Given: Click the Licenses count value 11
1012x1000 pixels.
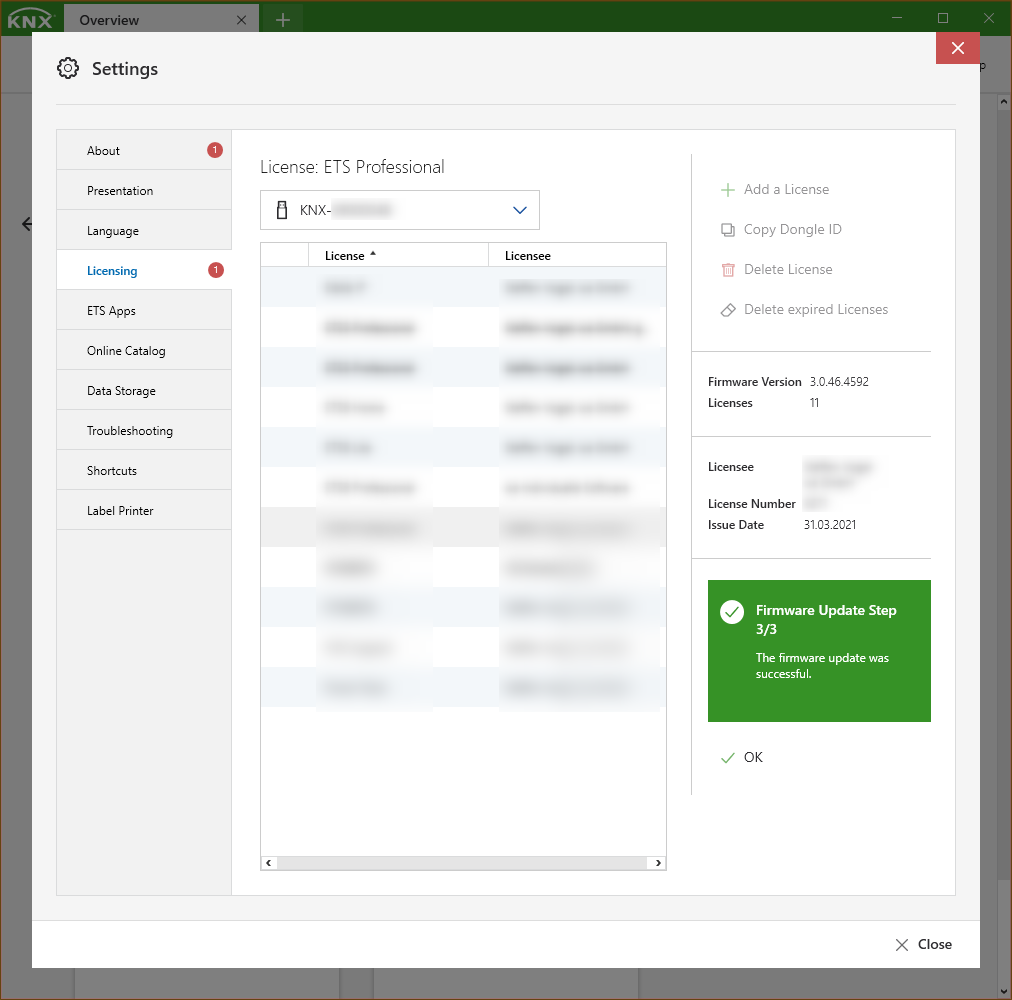Looking at the screenshot, I should [x=815, y=403].
